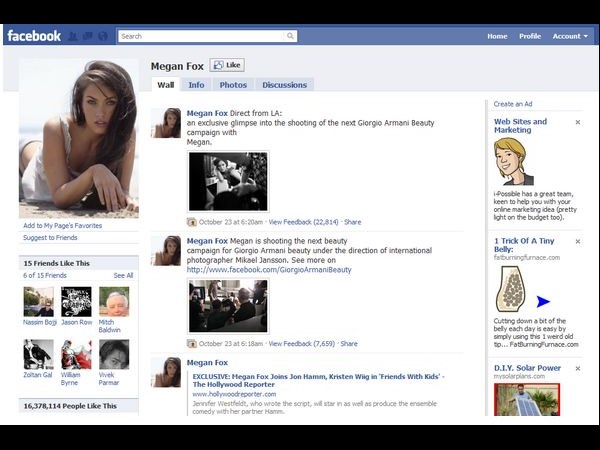Switch to the Info tab

click(196, 85)
